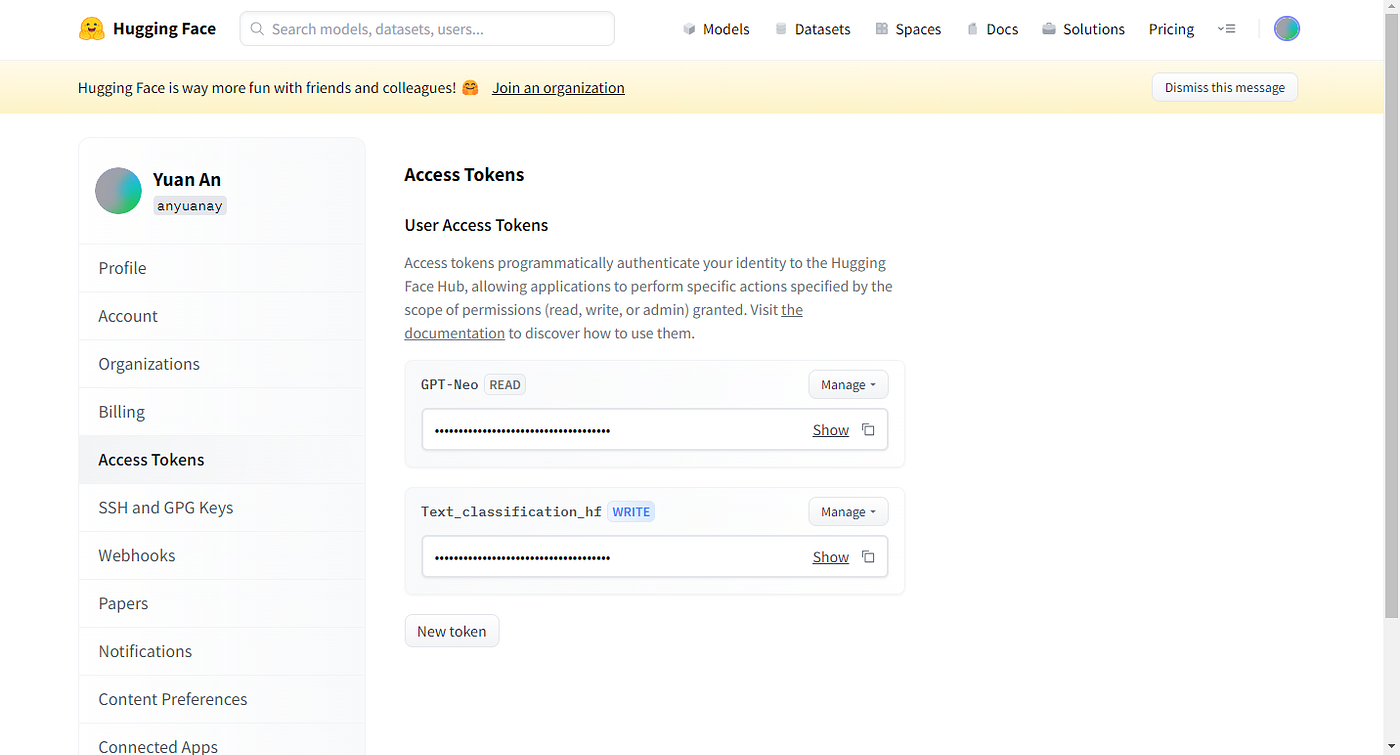1400x755 pixels.
Task: Create a New token
Action: [451, 632]
